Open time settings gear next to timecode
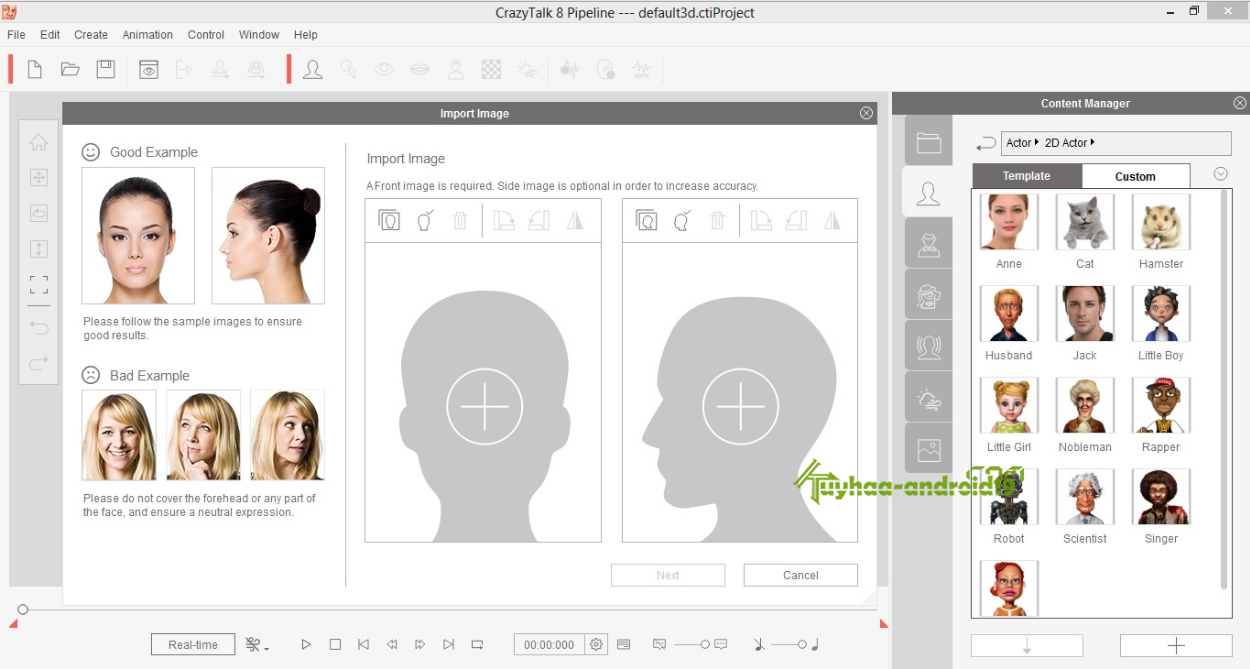This screenshot has width=1250, height=669. [x=597, y=645]
